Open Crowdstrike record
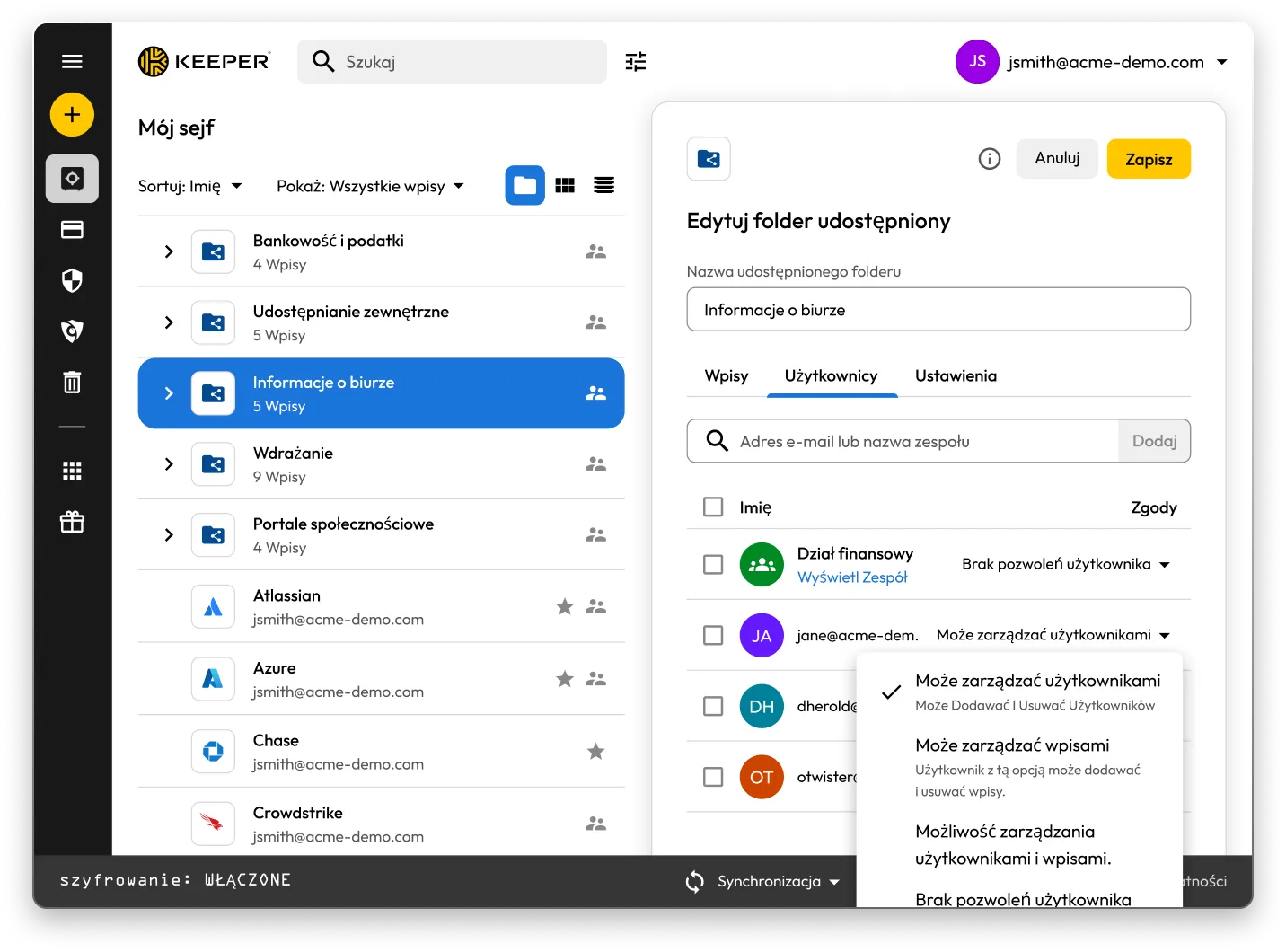Viewport: 1286px width, 952px height. click(x=381, y=824)
